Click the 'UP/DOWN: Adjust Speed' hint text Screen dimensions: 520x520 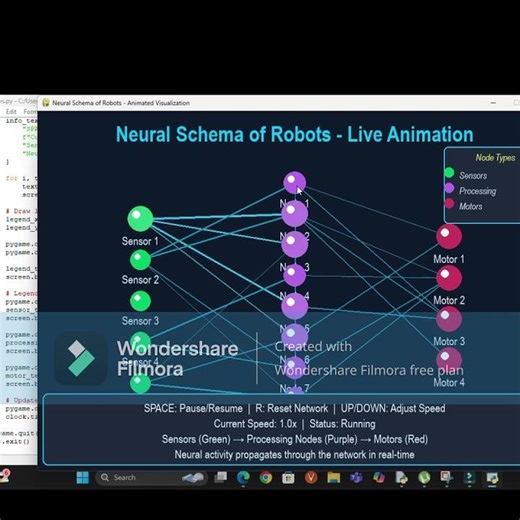pos(393,408)
